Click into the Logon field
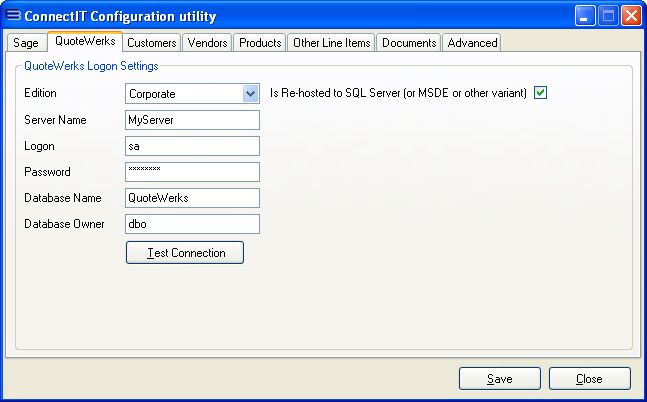The width and height of the screenshot is (647, 402). point(192,146)
